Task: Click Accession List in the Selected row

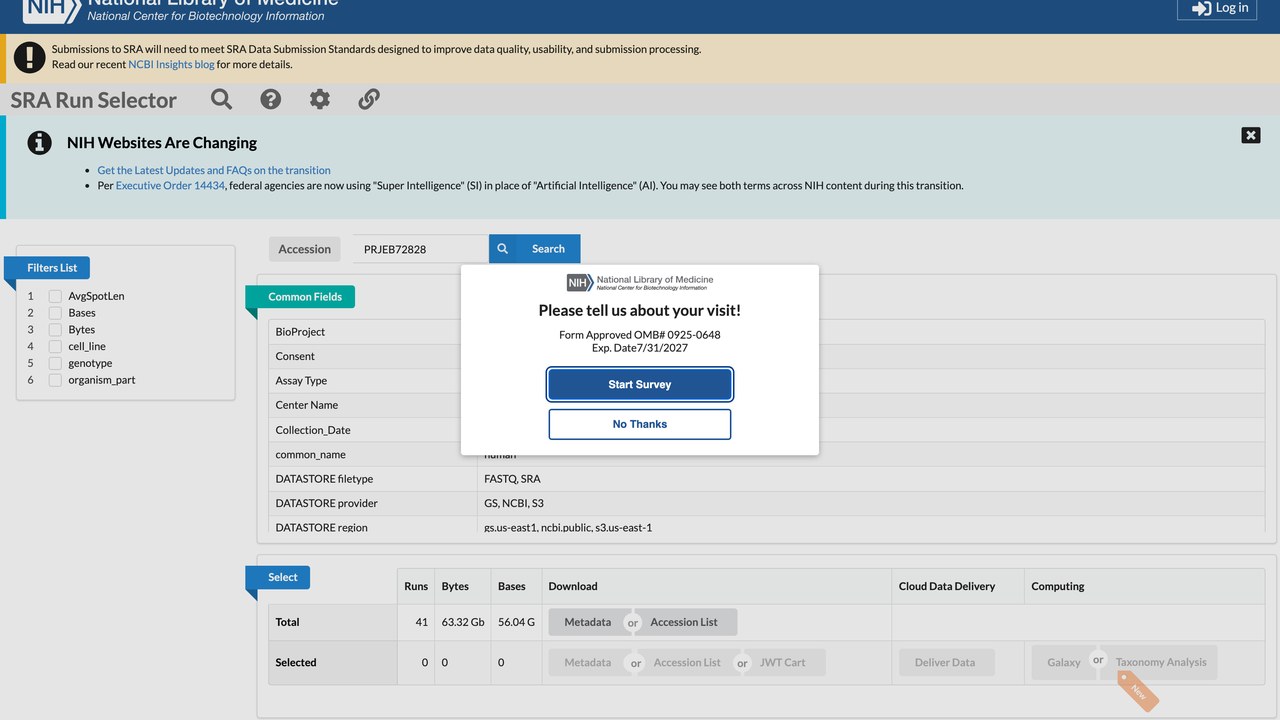Action: (687, 662)
